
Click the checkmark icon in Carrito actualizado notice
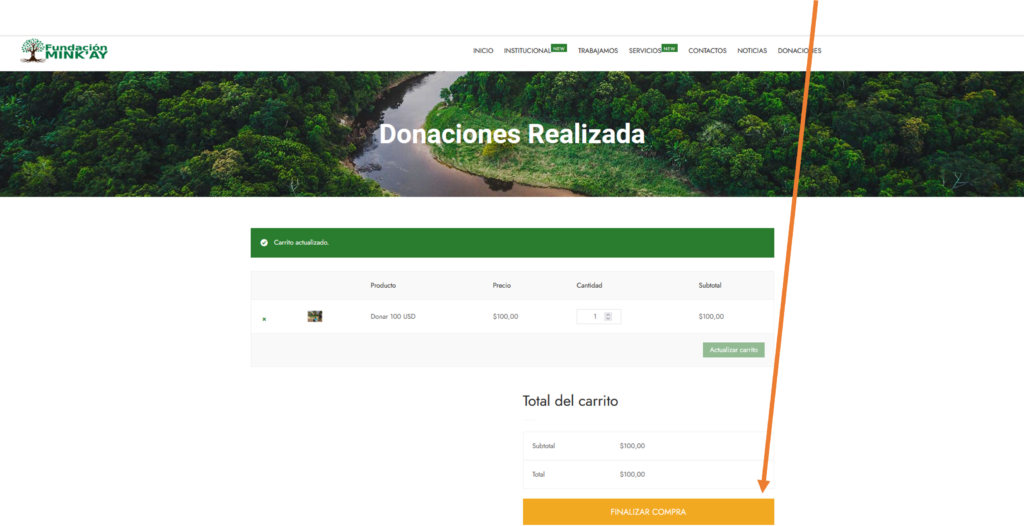tap(264, 242)
